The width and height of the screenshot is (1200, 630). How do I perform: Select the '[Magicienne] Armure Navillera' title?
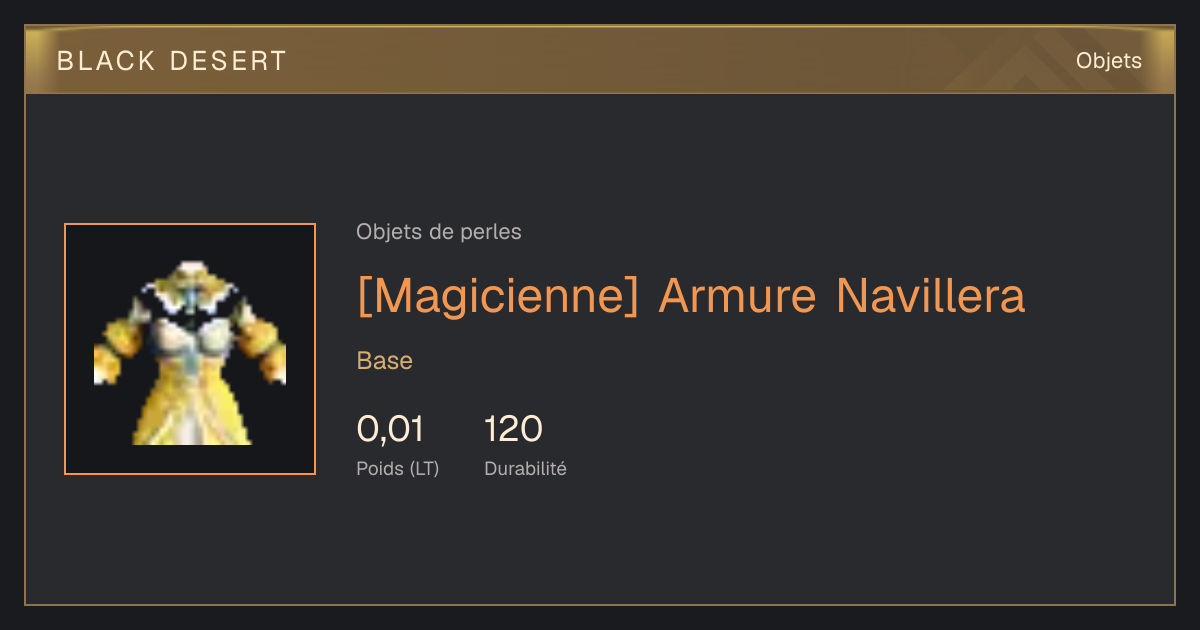[691, 296]
